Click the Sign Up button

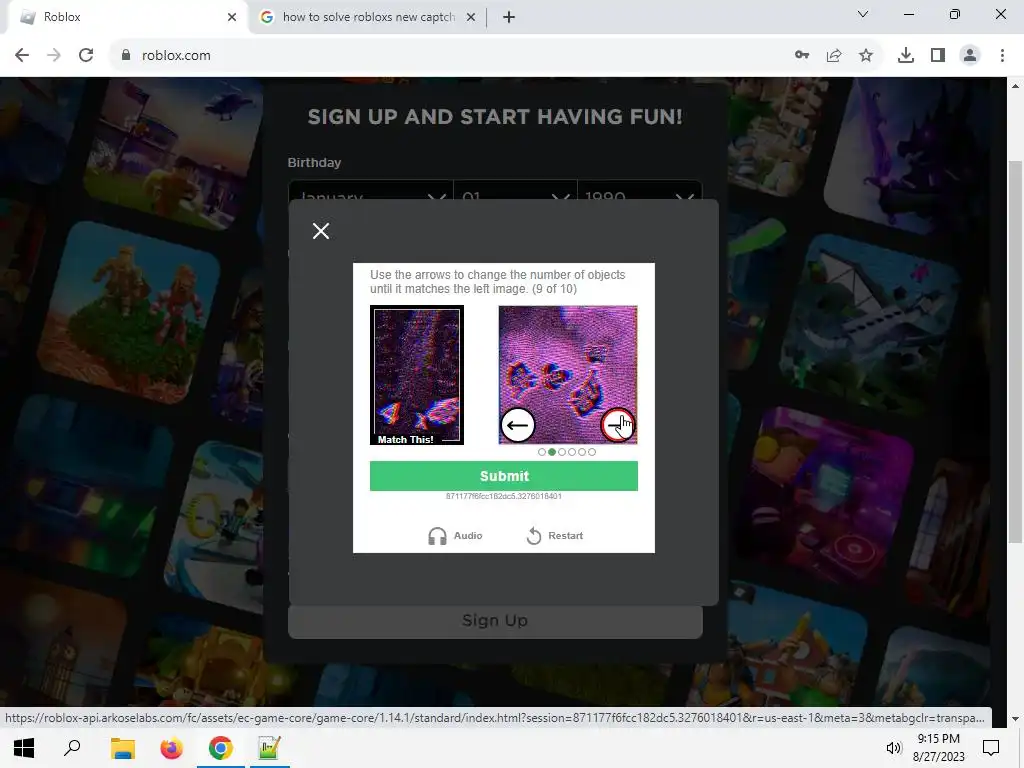point(495,620)
